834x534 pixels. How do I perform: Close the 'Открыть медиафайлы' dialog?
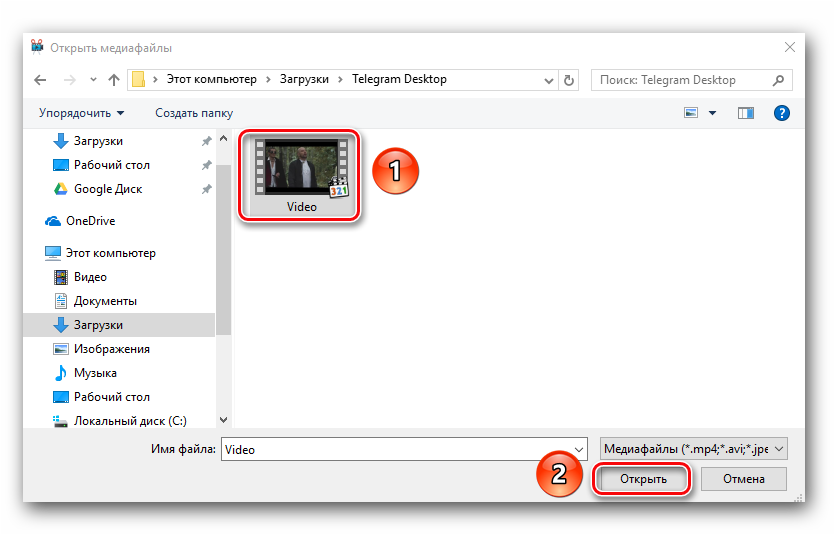coord(790,47)
